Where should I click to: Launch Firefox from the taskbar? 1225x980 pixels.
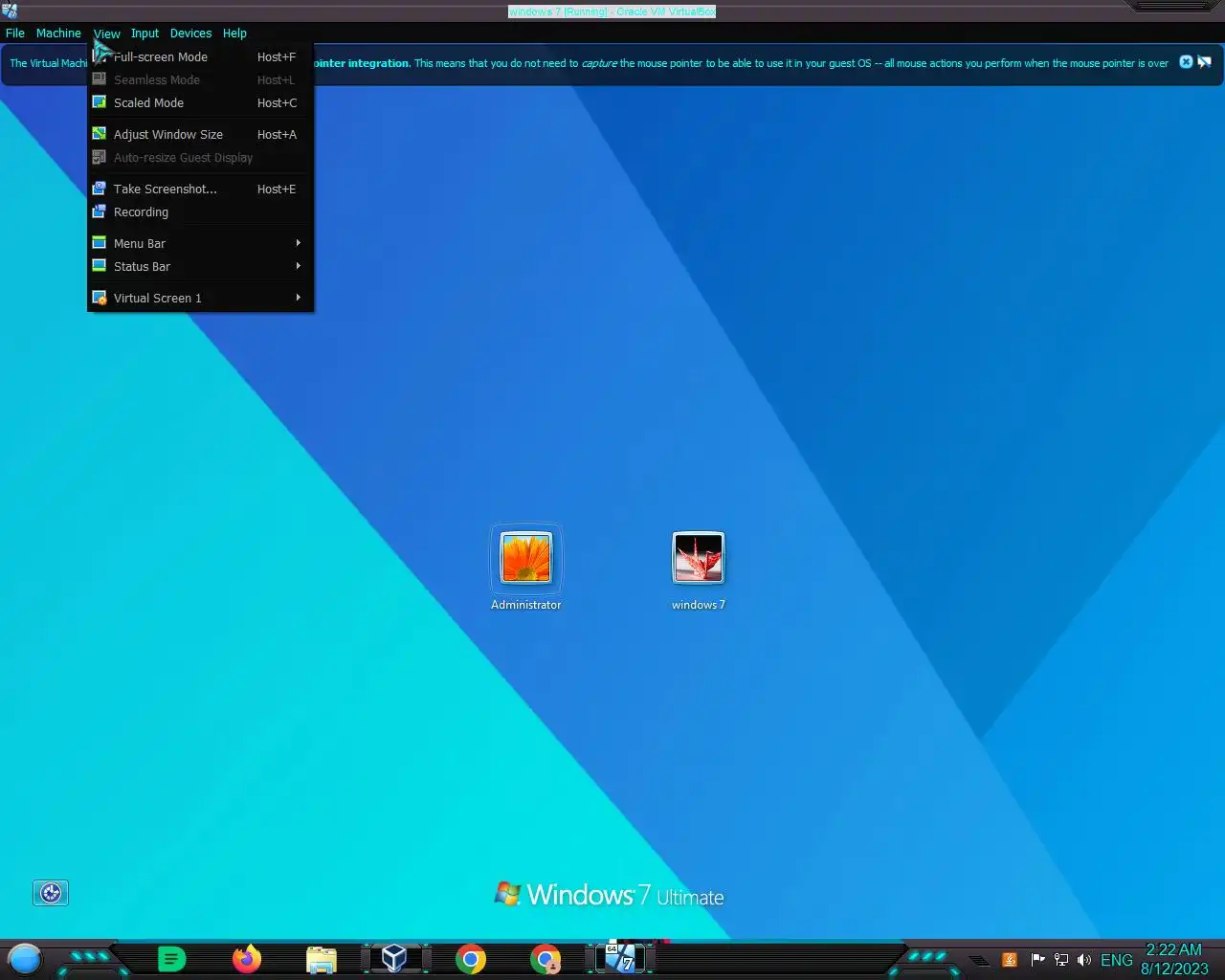coord(246,958)
